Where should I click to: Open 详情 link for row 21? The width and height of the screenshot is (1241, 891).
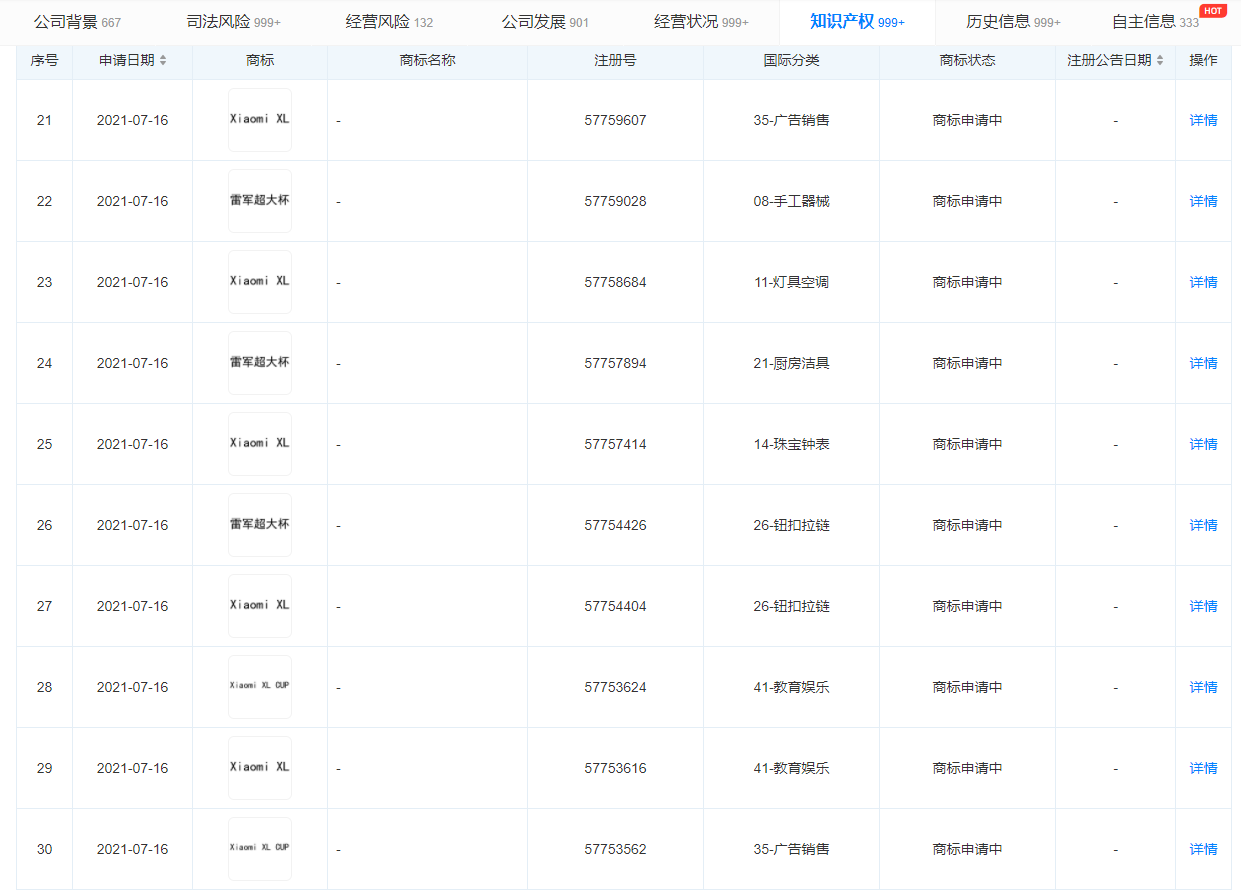coord(1203,120)
